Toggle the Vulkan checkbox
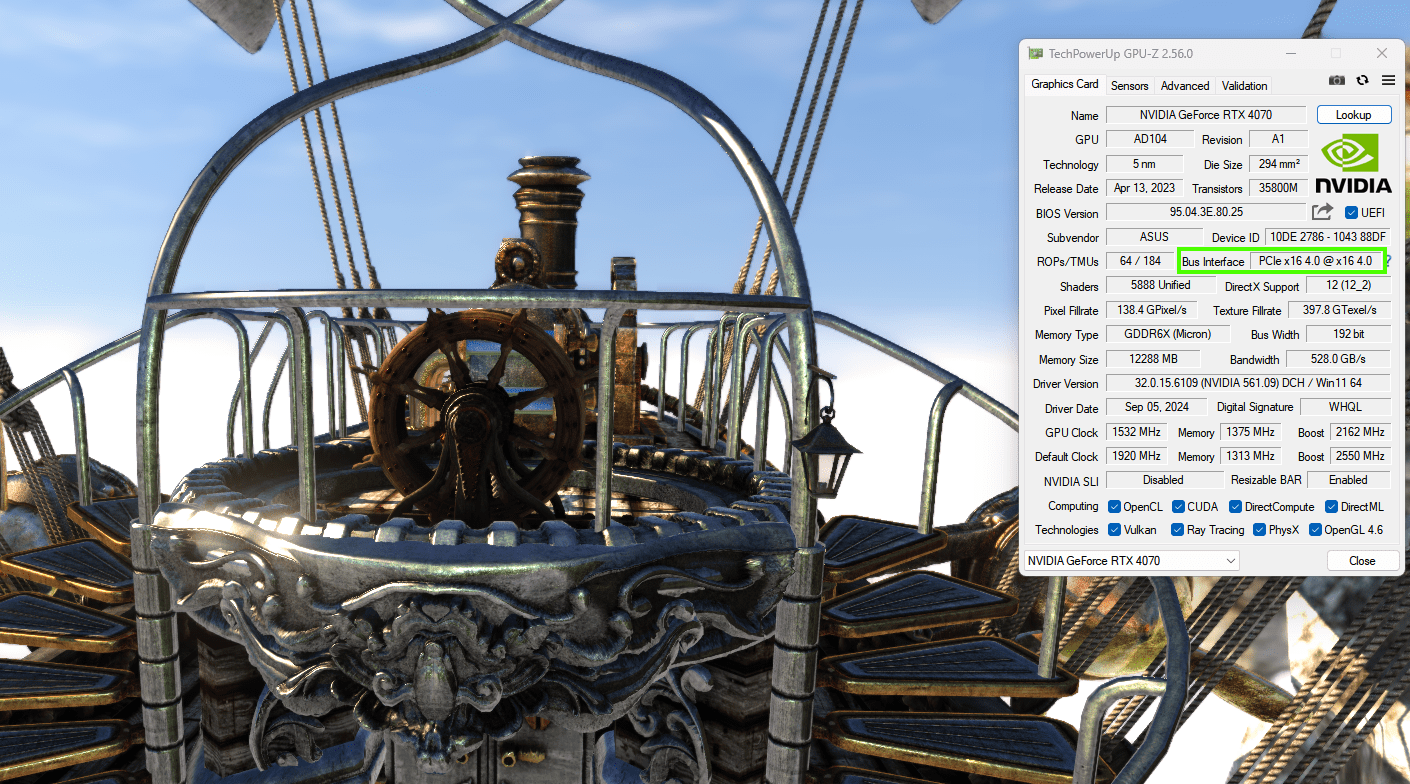The image size is (1410, 784). click(x=1113, y=530)
